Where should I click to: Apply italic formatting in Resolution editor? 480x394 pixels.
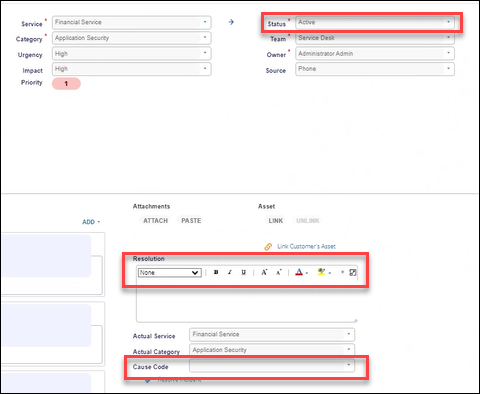[230, 272]
